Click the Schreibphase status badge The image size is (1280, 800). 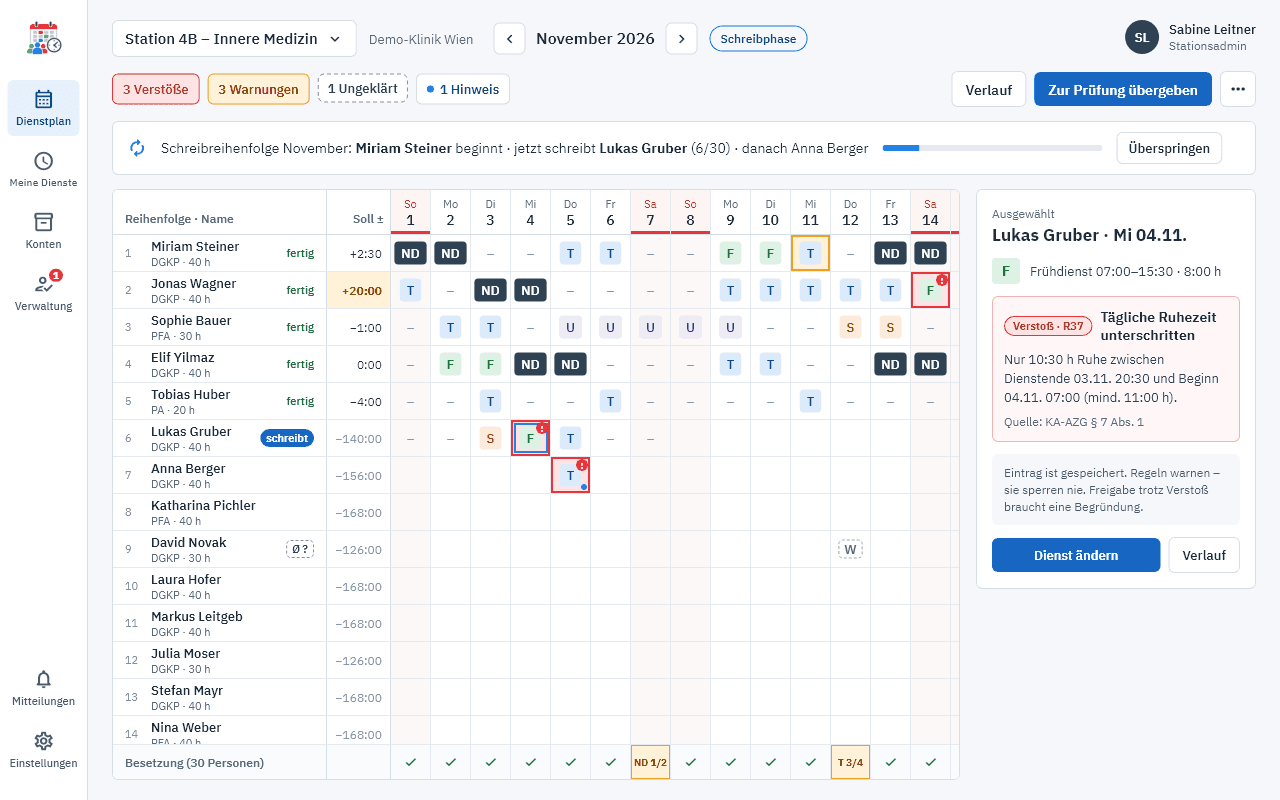pyautogui.click(x=758, y=39)
